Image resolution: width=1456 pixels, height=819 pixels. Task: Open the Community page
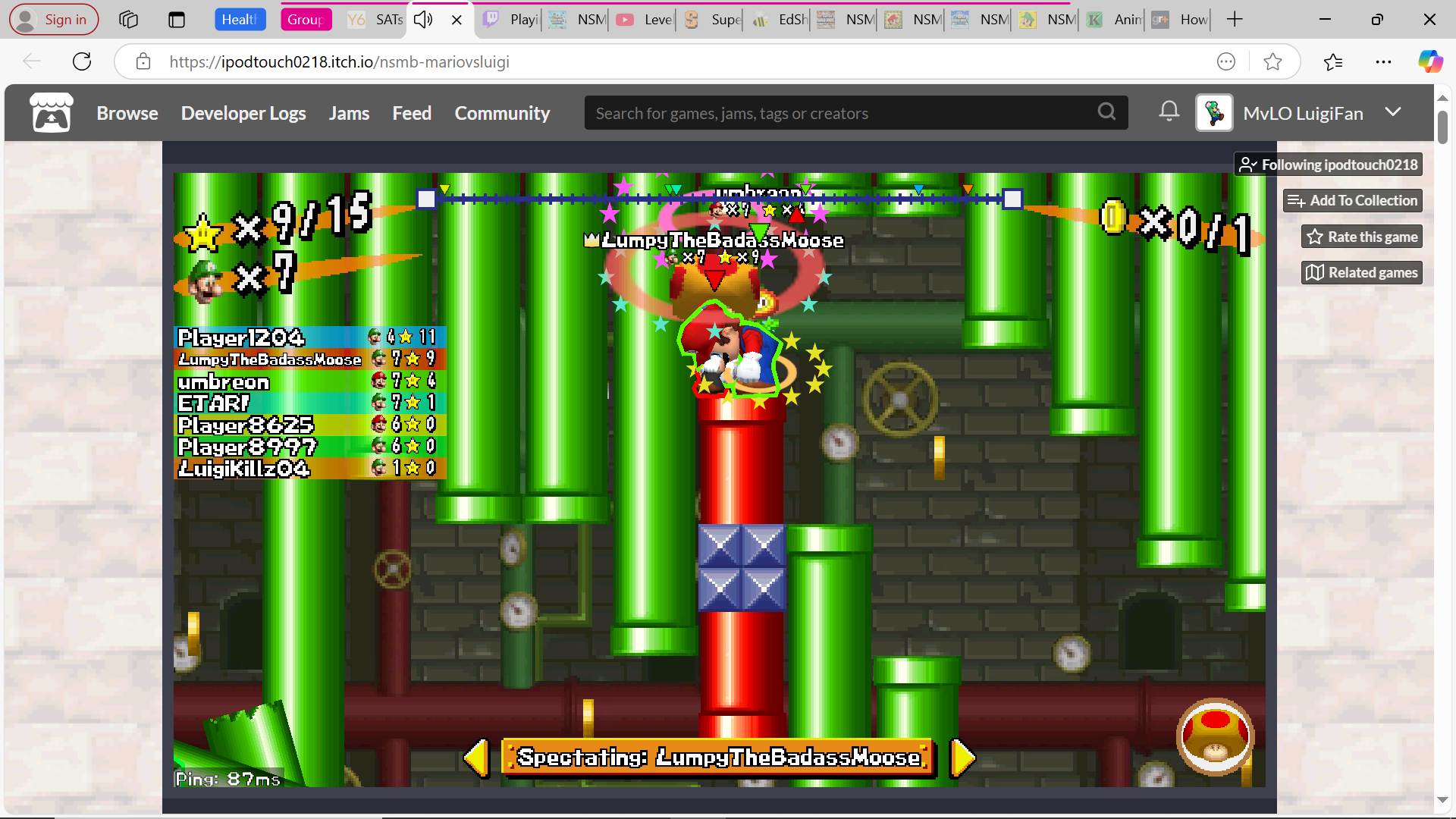point(502,113)
